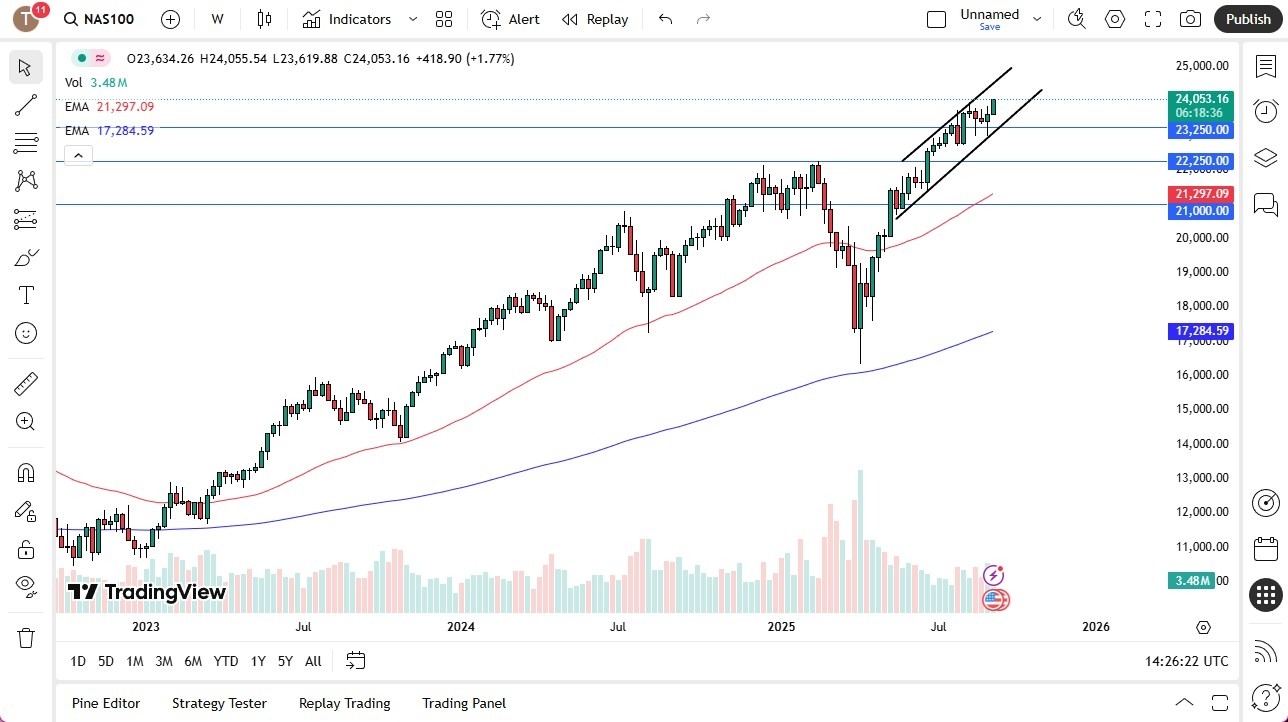Viewport: 1288px width, 722px height.
Task: Open the Unnamed layout dropdown
Action: pos(1037,19)
